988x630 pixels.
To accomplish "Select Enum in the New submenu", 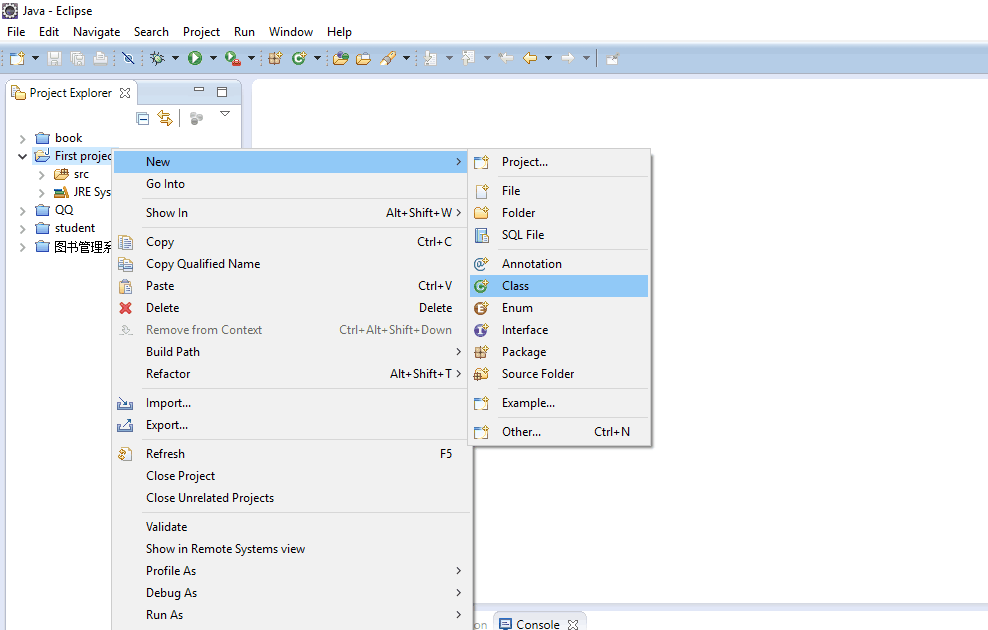I will tap(559, 308).
